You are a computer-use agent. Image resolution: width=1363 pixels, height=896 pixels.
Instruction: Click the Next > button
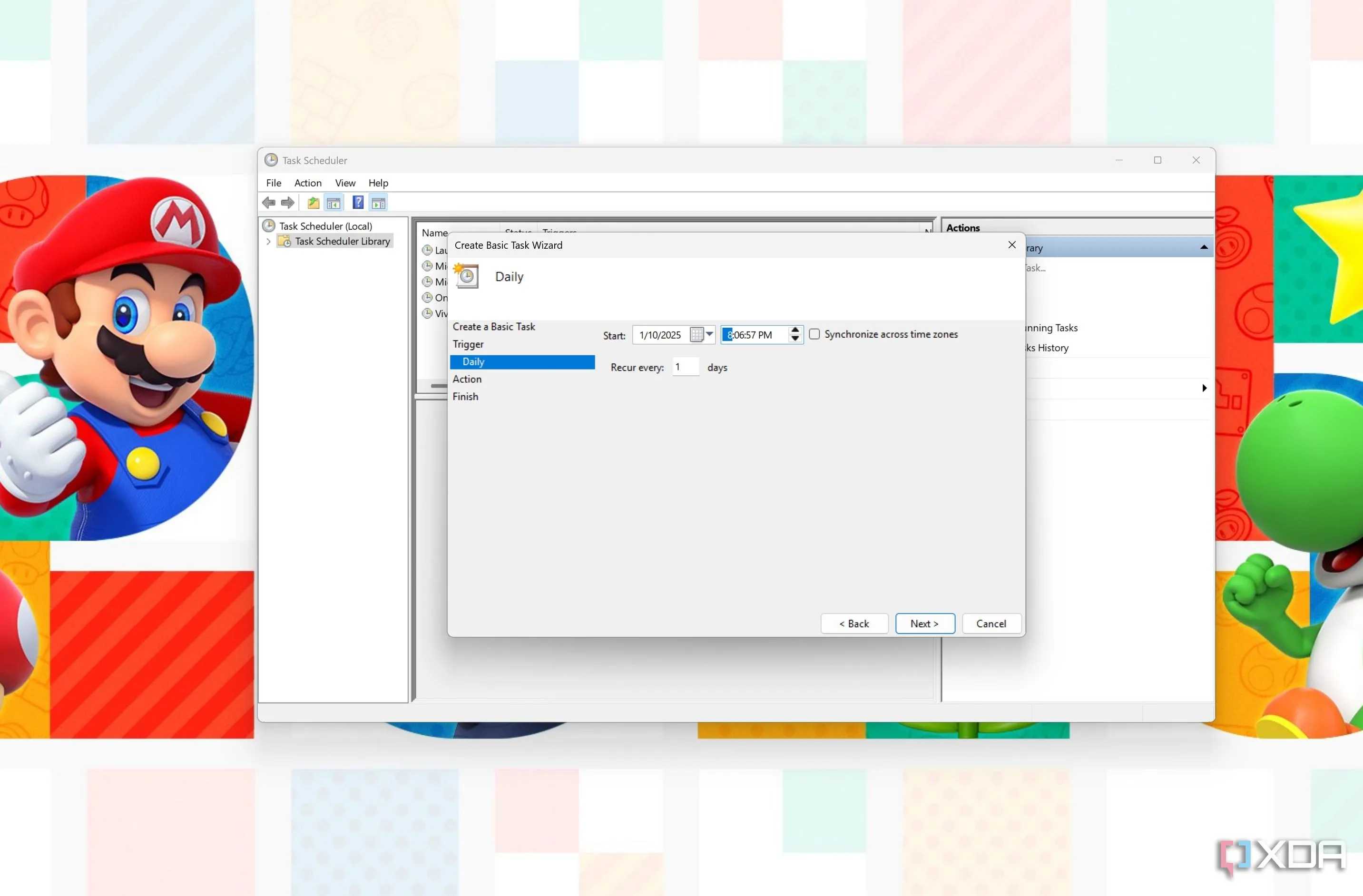924,624
